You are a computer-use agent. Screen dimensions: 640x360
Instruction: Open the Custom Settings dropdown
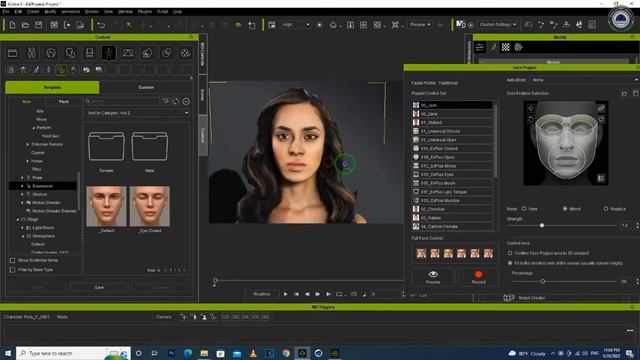498,25
